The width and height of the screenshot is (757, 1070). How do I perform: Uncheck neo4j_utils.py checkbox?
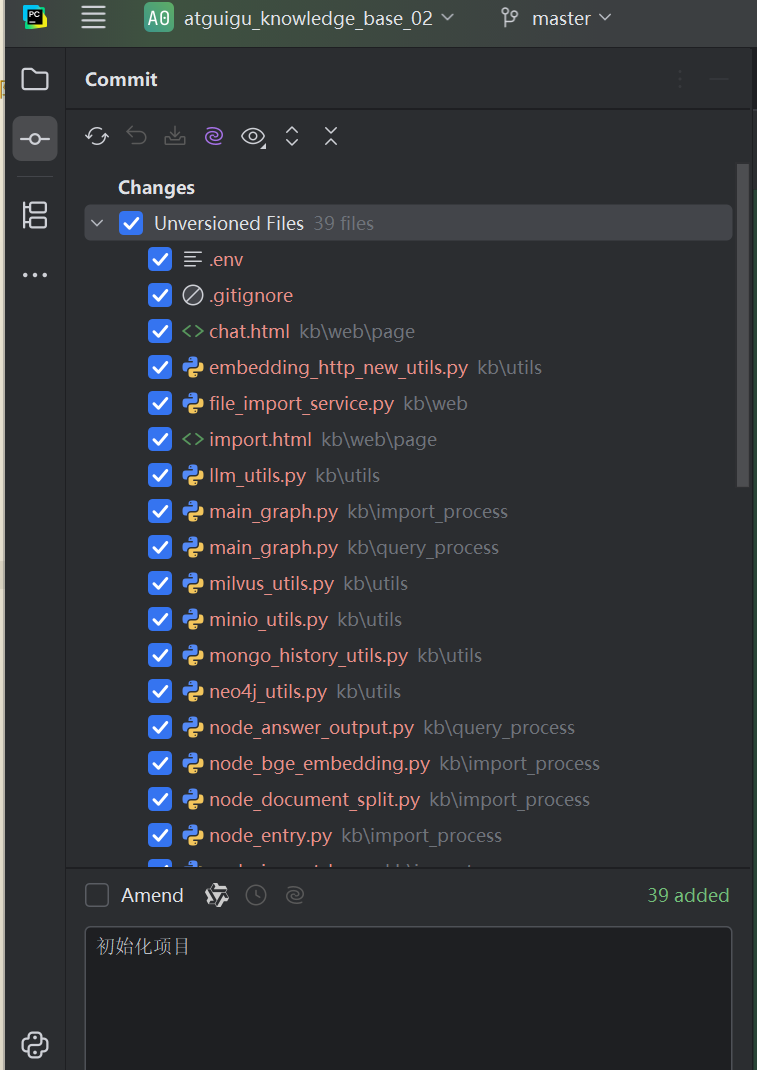[x=160, y=691]
